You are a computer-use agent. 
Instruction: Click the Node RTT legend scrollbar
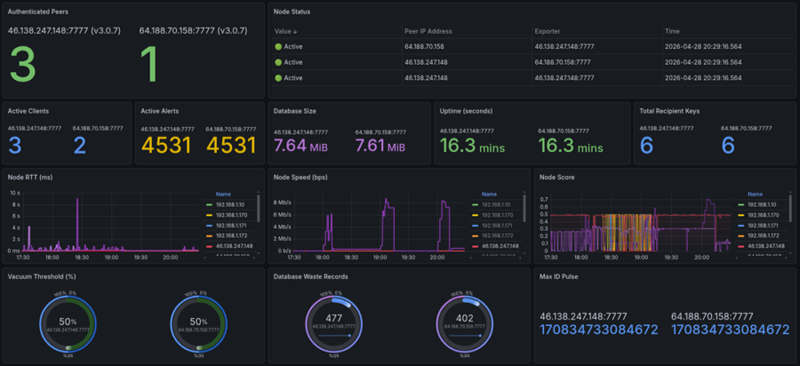pos(258,208)
